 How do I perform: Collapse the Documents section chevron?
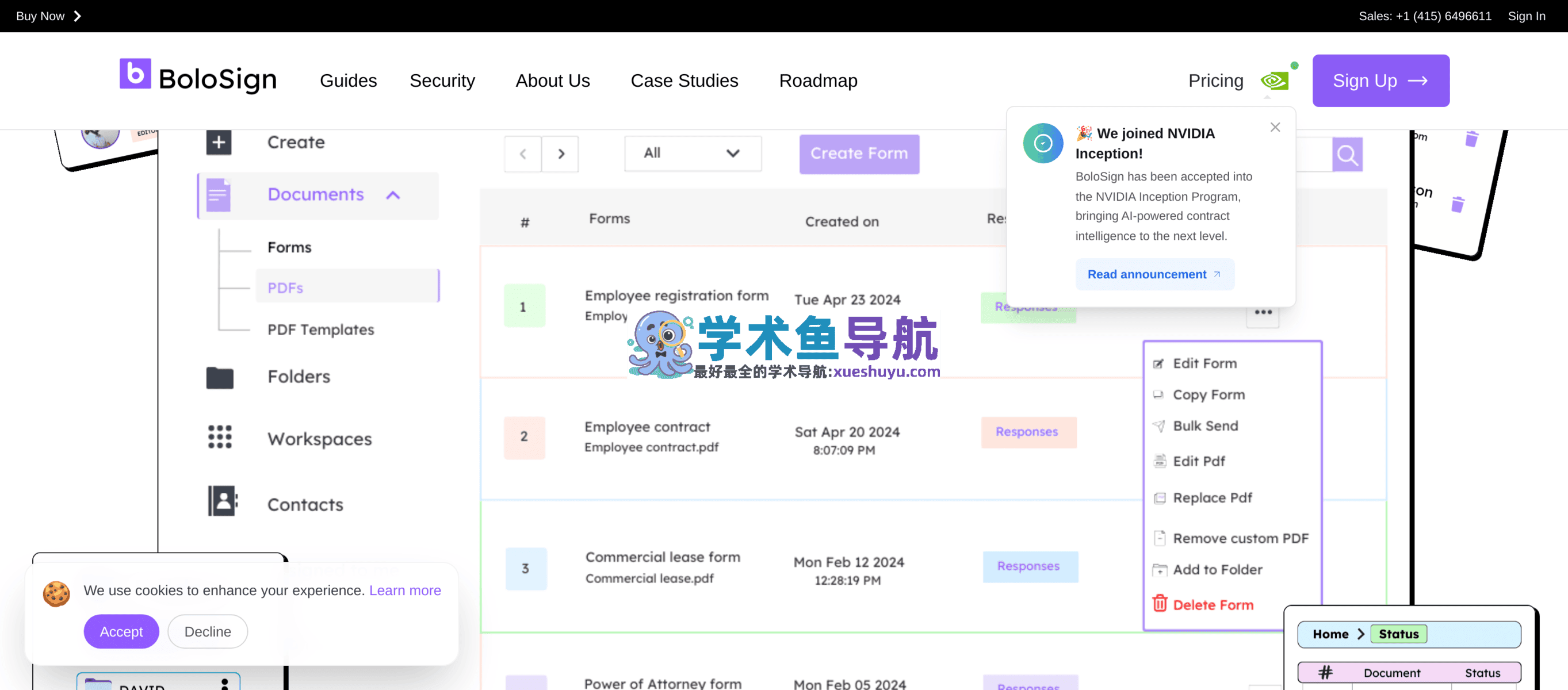click(x=393, y=195)
